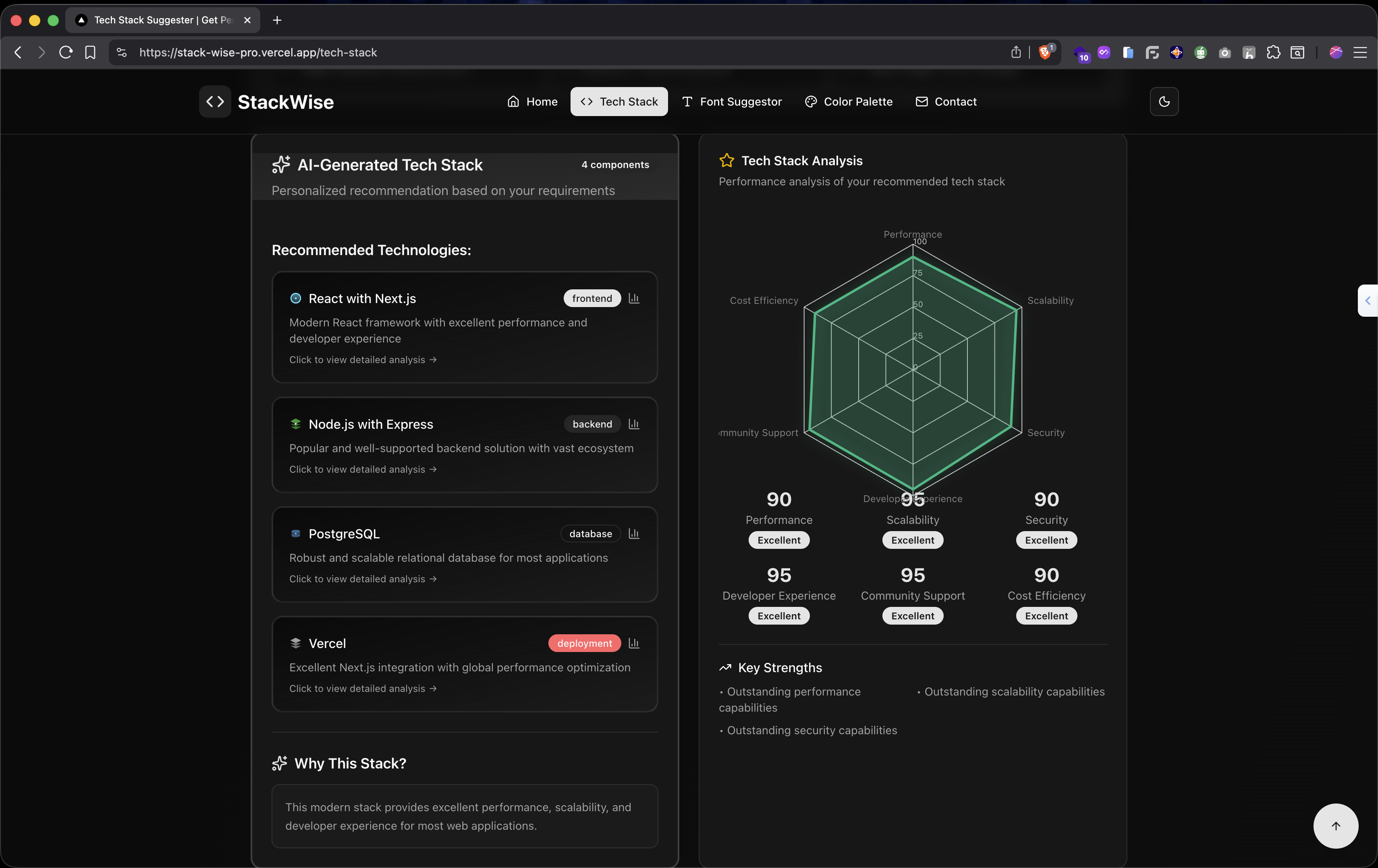Open the Vercel detailed analysis link
This screenshot has height=868, width=1378.
[x=363, y=688]
